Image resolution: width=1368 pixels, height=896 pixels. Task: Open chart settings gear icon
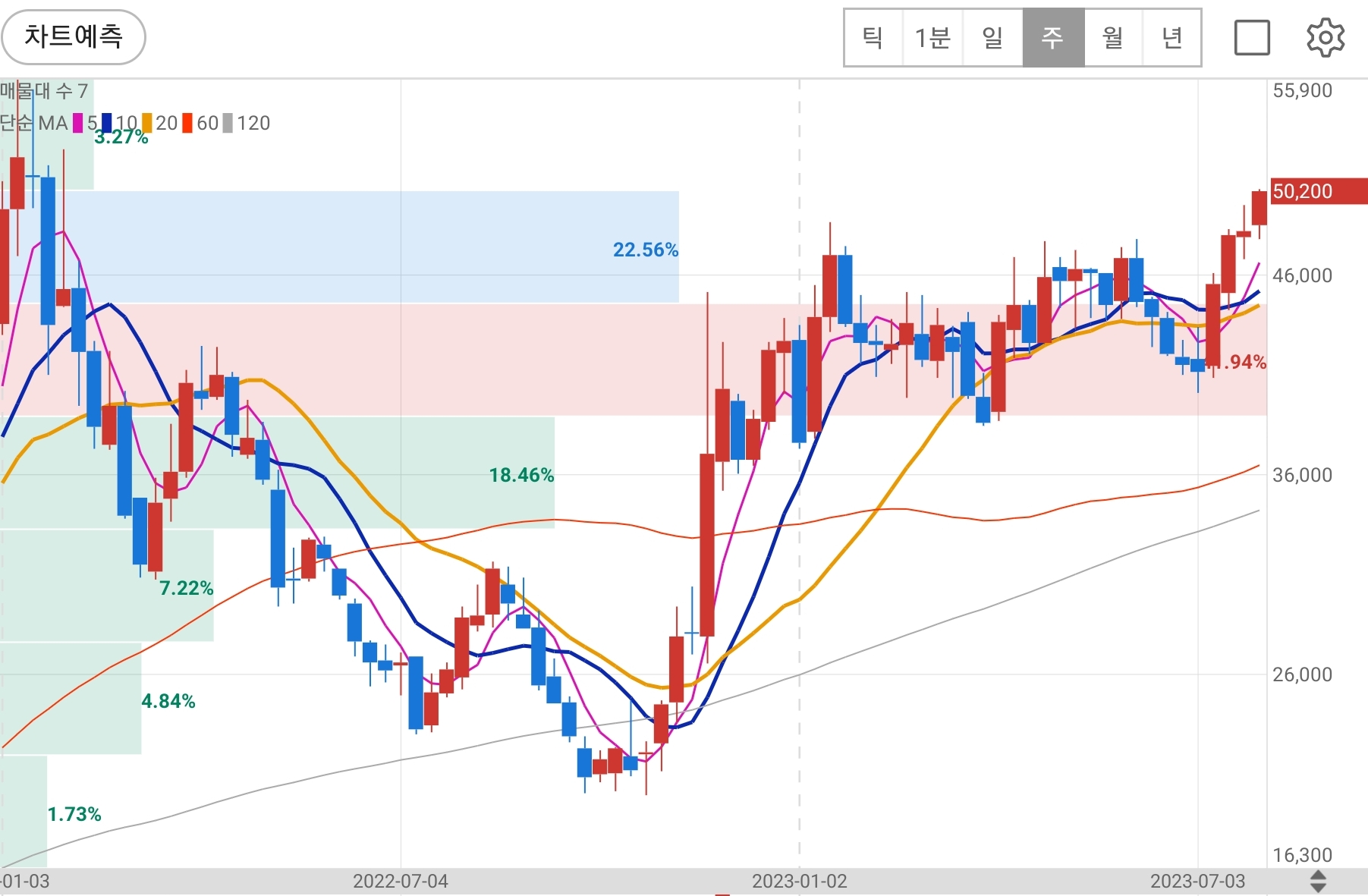(1326, 37)
